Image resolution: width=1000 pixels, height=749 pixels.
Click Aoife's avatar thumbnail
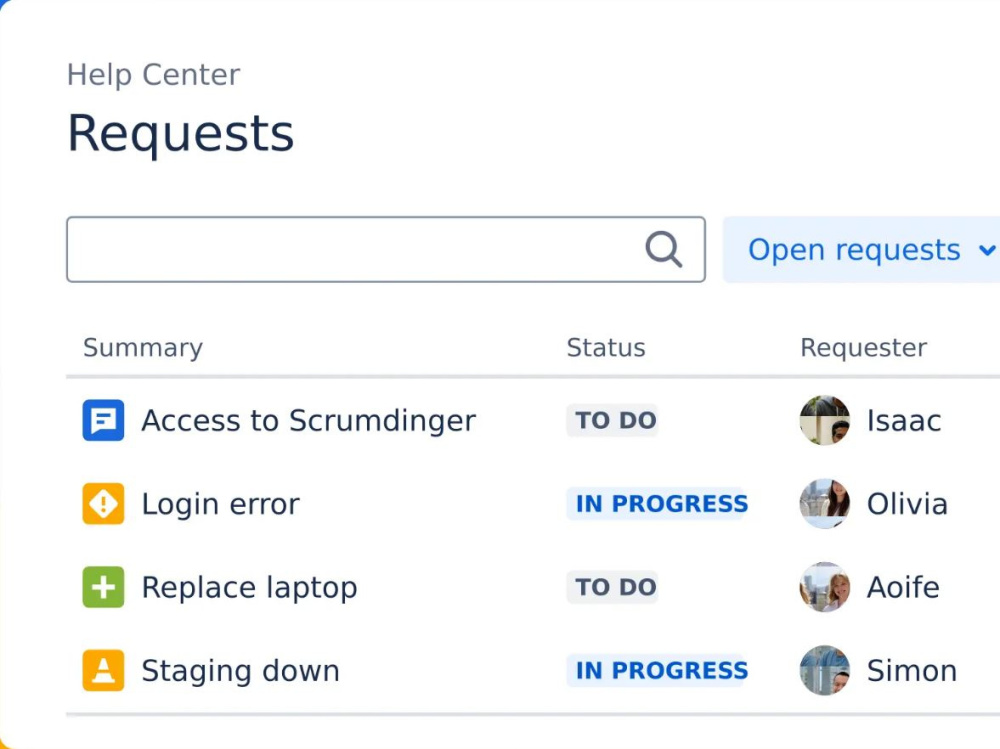(x=824, y=587)
